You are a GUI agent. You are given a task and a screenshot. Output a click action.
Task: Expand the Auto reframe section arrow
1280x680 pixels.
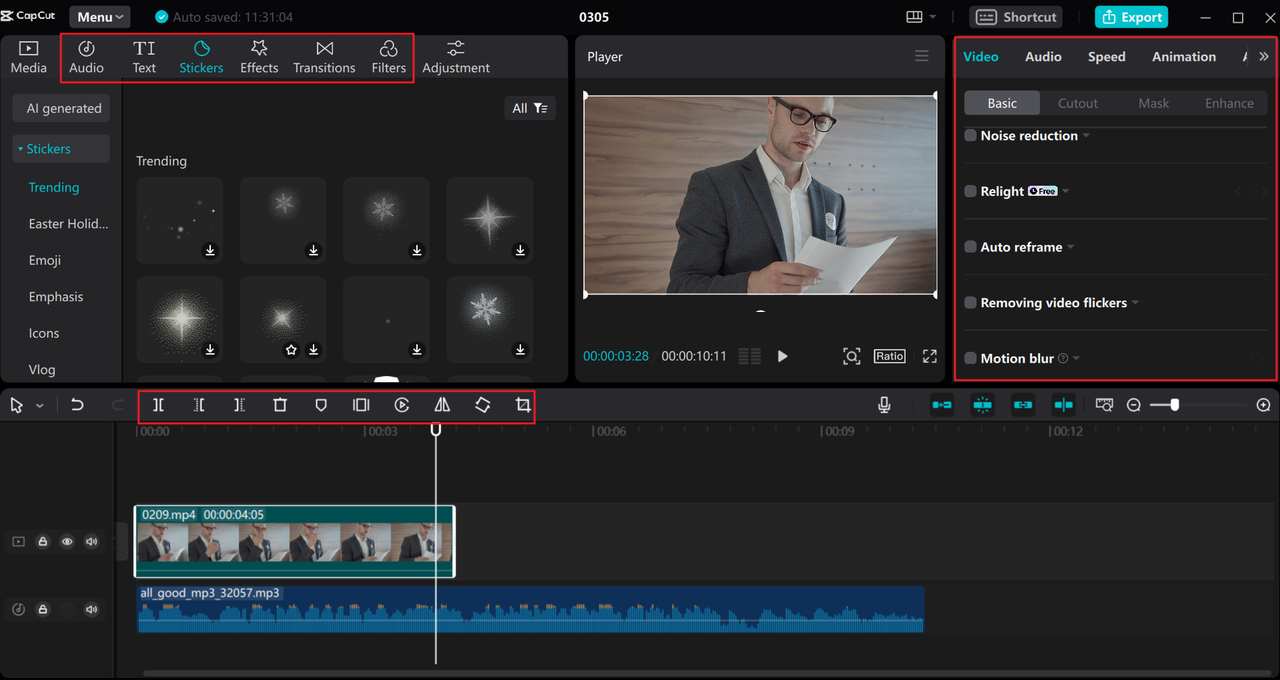[1071, 248]
